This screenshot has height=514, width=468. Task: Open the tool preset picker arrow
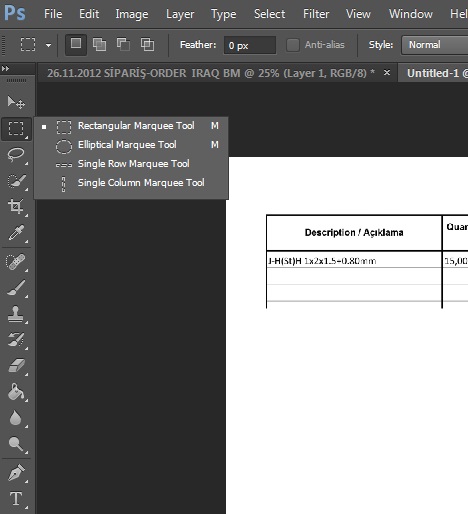49,45
